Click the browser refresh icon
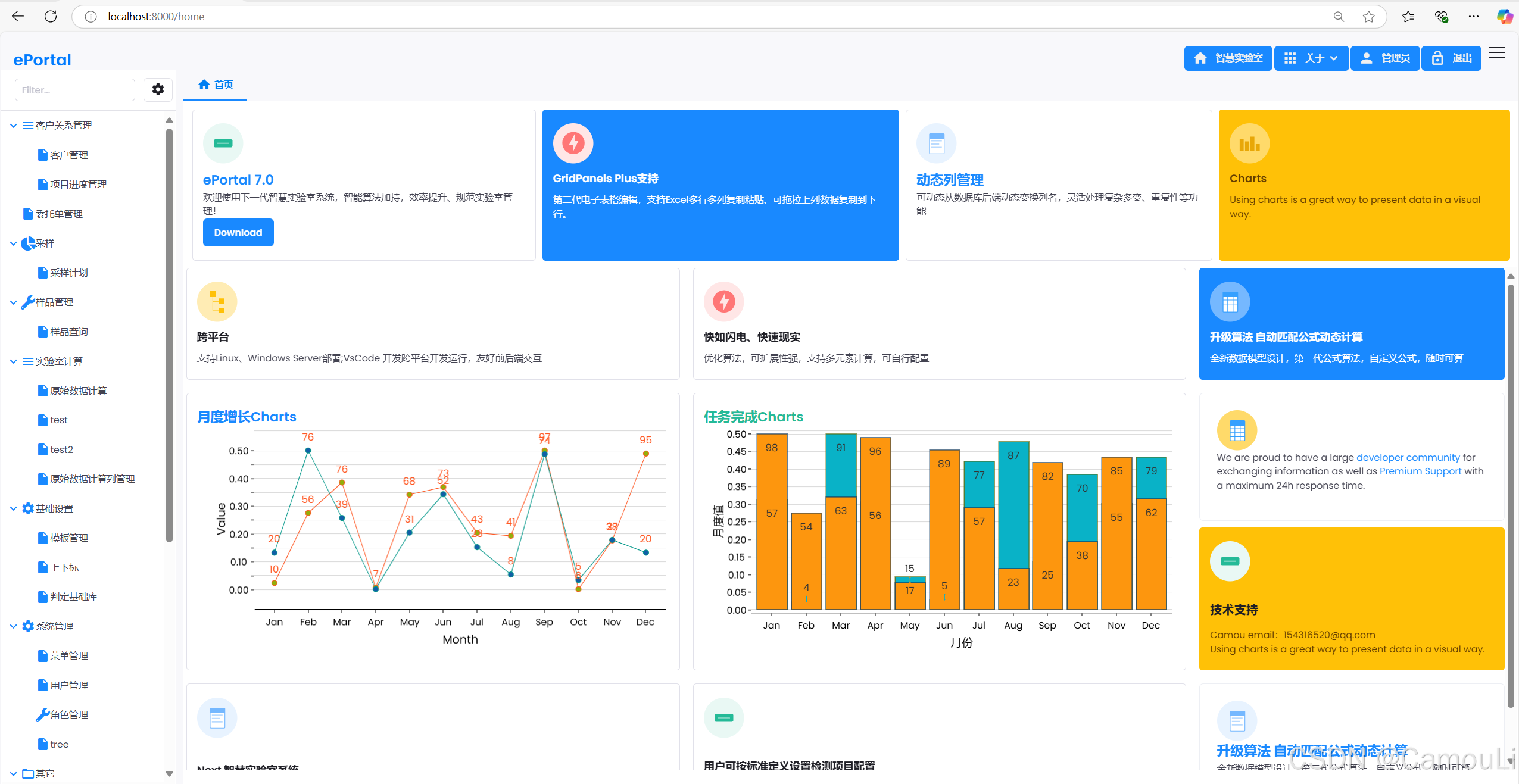1519x784 pixels. 51,17
